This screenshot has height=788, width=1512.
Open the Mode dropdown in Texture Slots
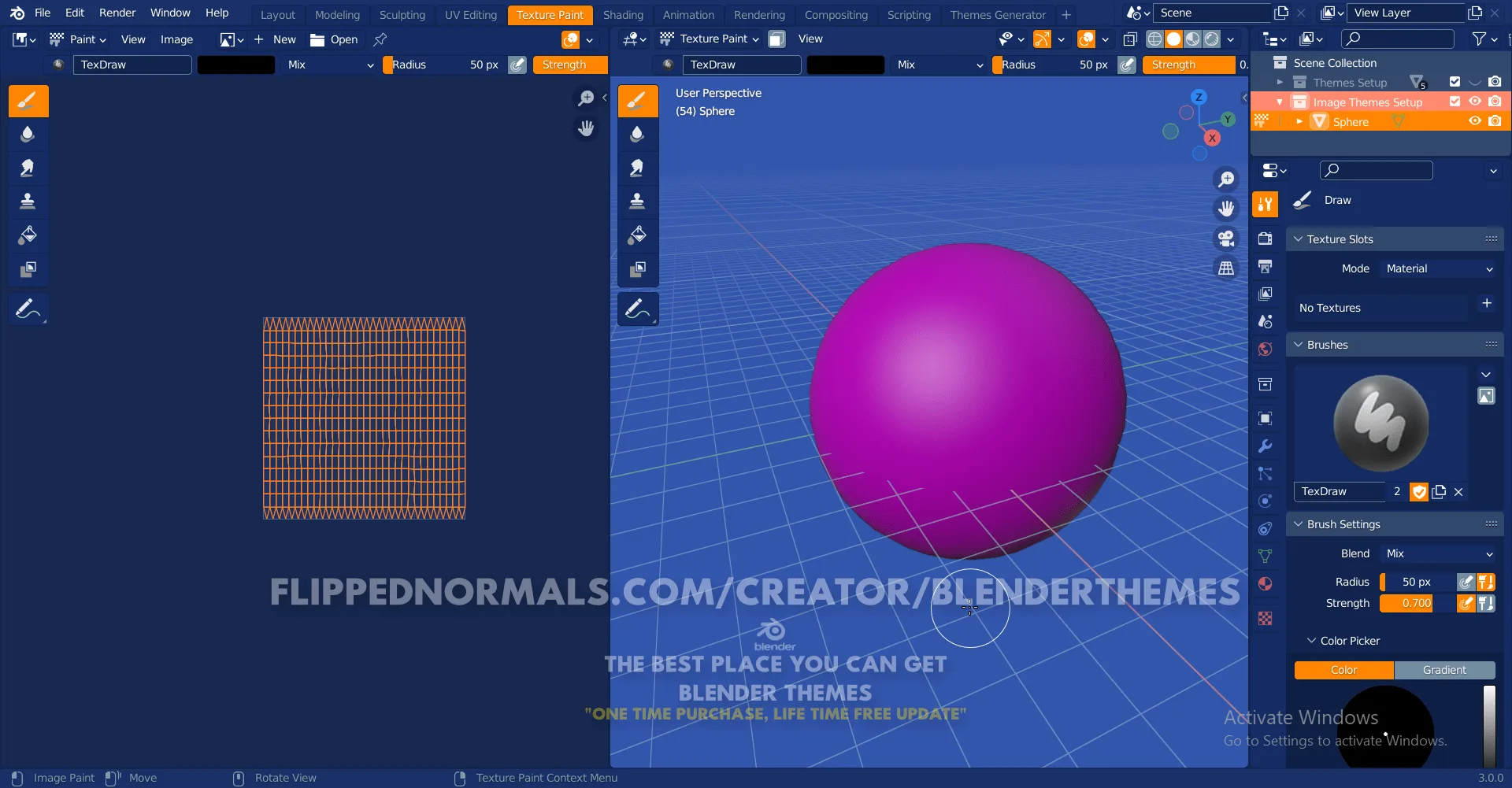coord(1437,268)
